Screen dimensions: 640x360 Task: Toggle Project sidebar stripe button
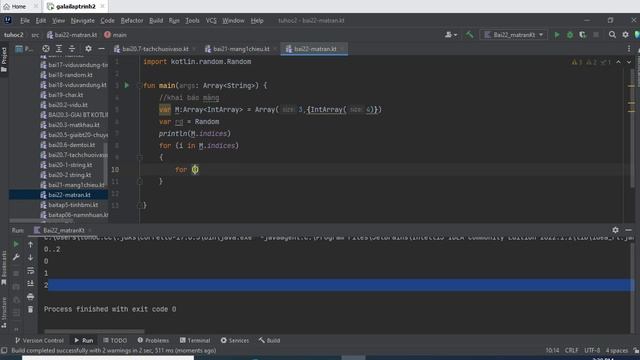(x=4, y=60)
